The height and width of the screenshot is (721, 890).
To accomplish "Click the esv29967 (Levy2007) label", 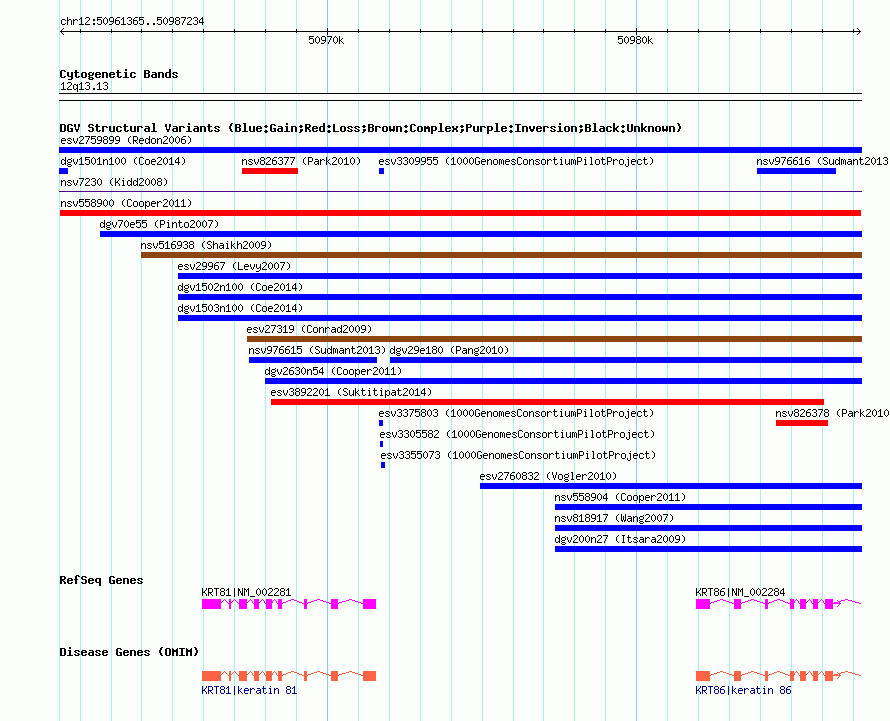I will click(234, 266).
